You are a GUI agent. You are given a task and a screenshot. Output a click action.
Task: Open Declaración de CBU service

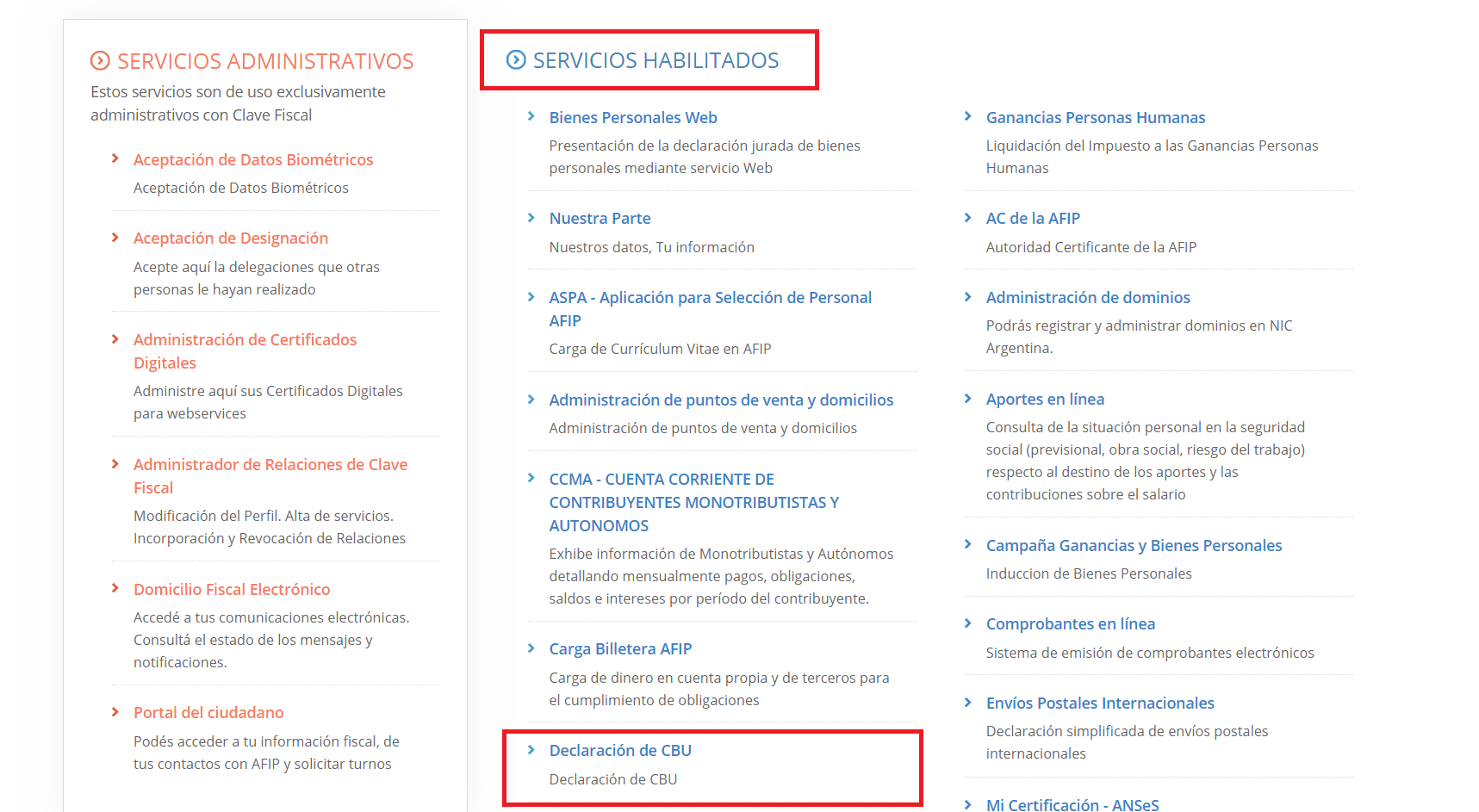tap(620, 751)
